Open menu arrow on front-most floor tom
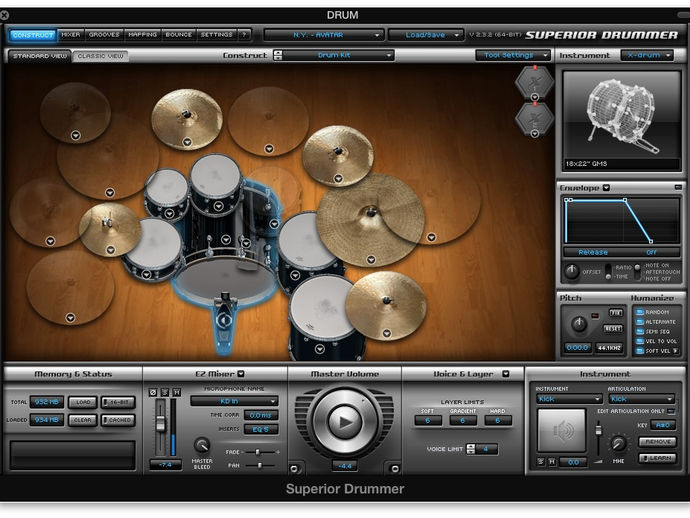The width and height of the screenshot is (690, 518). tap(320, 349)
